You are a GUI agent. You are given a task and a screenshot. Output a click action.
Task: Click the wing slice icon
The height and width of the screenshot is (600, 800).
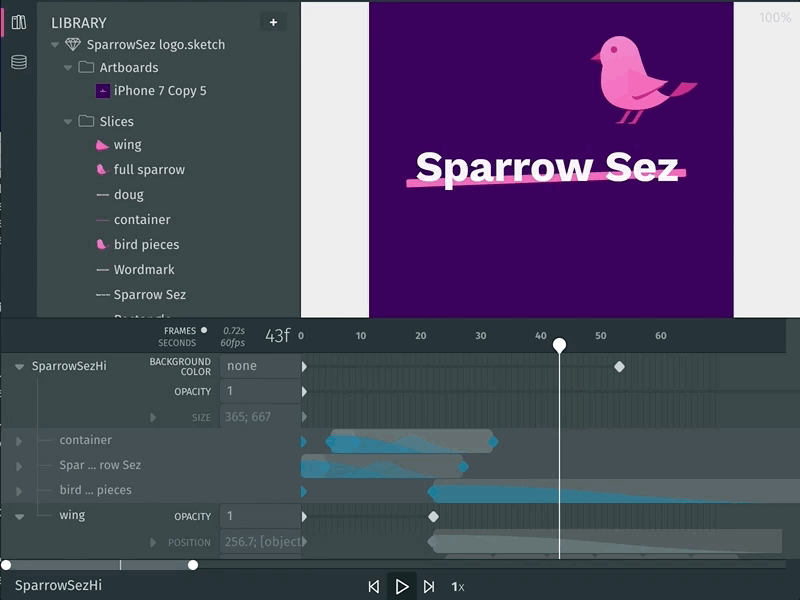click(100, 144)
